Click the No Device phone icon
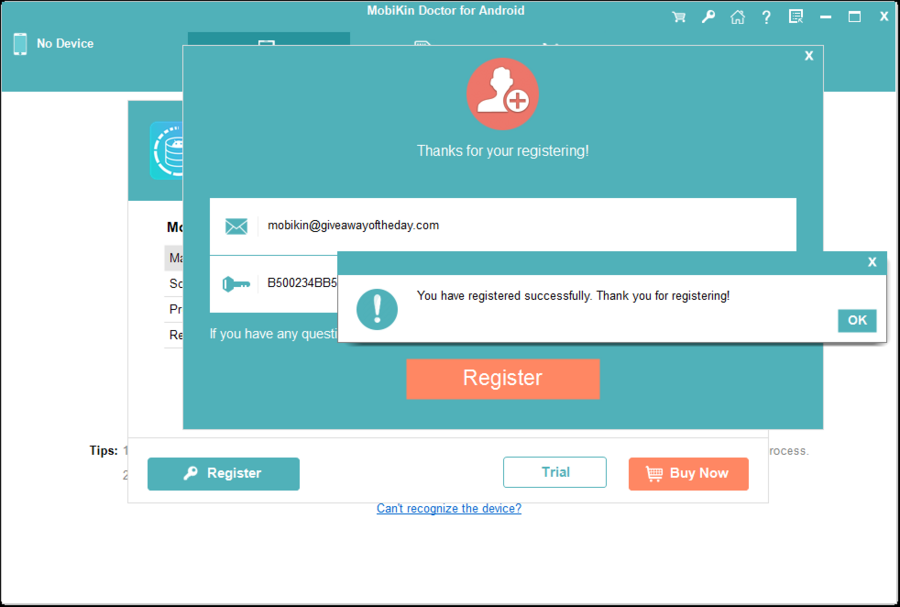The image size is (900, 607). coord(18,43)
